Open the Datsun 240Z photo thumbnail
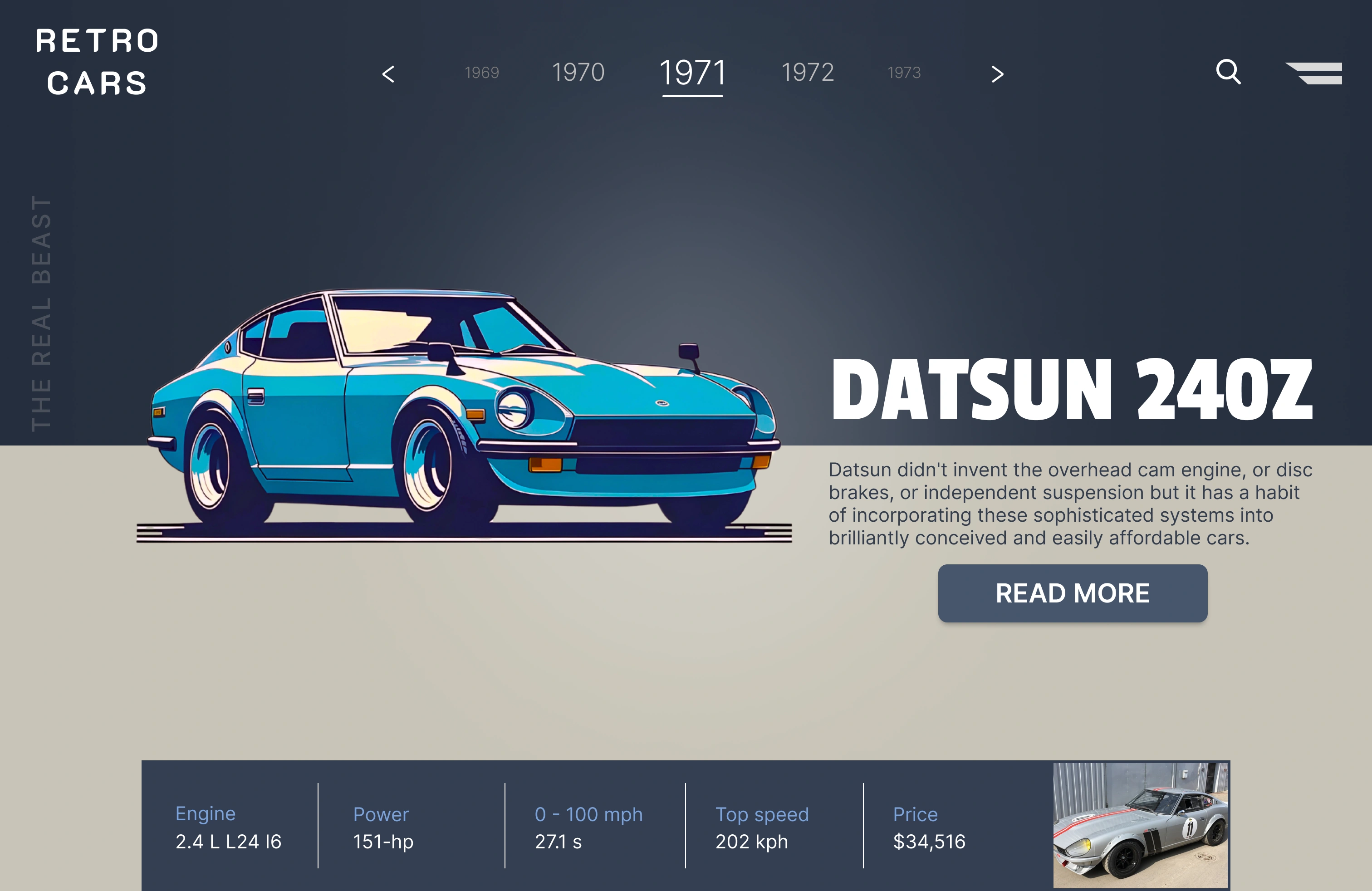Image resolution: width=1372 pixels, height=891 pixels. click(x=1142, y=824)
